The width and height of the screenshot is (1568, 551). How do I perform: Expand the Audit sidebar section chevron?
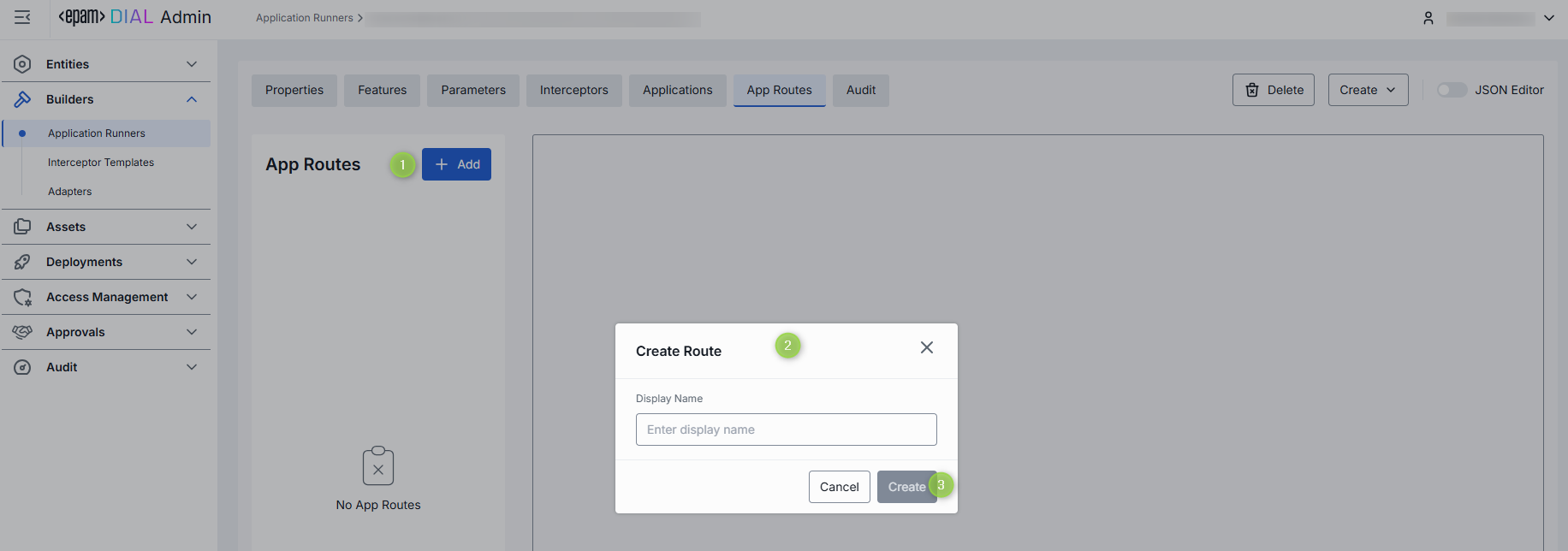tap(192, 367)
